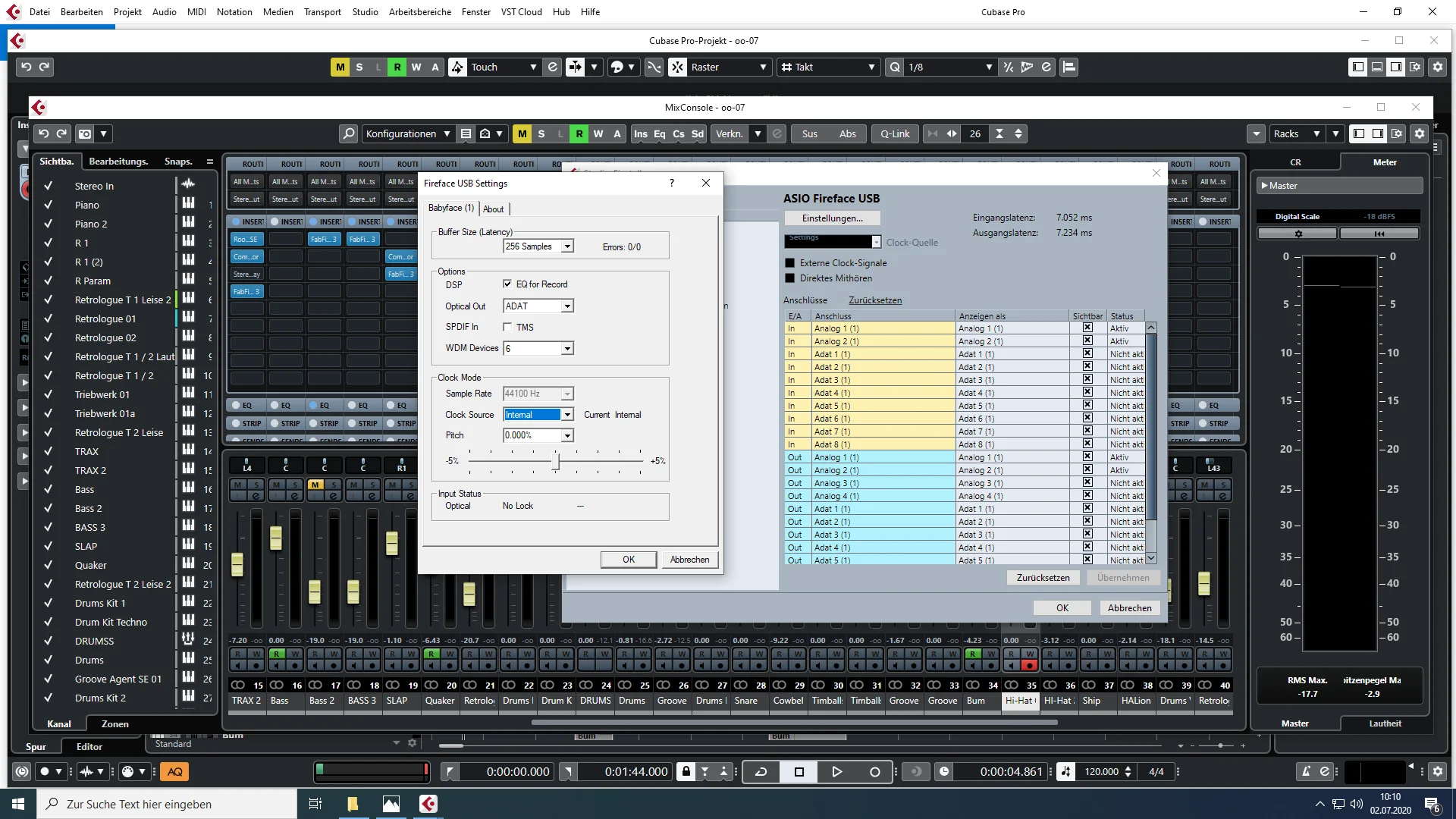The image size is (1456, 819).
Task: Open MixConsole settings gear icon
Action: click(x=1420, y=133)
